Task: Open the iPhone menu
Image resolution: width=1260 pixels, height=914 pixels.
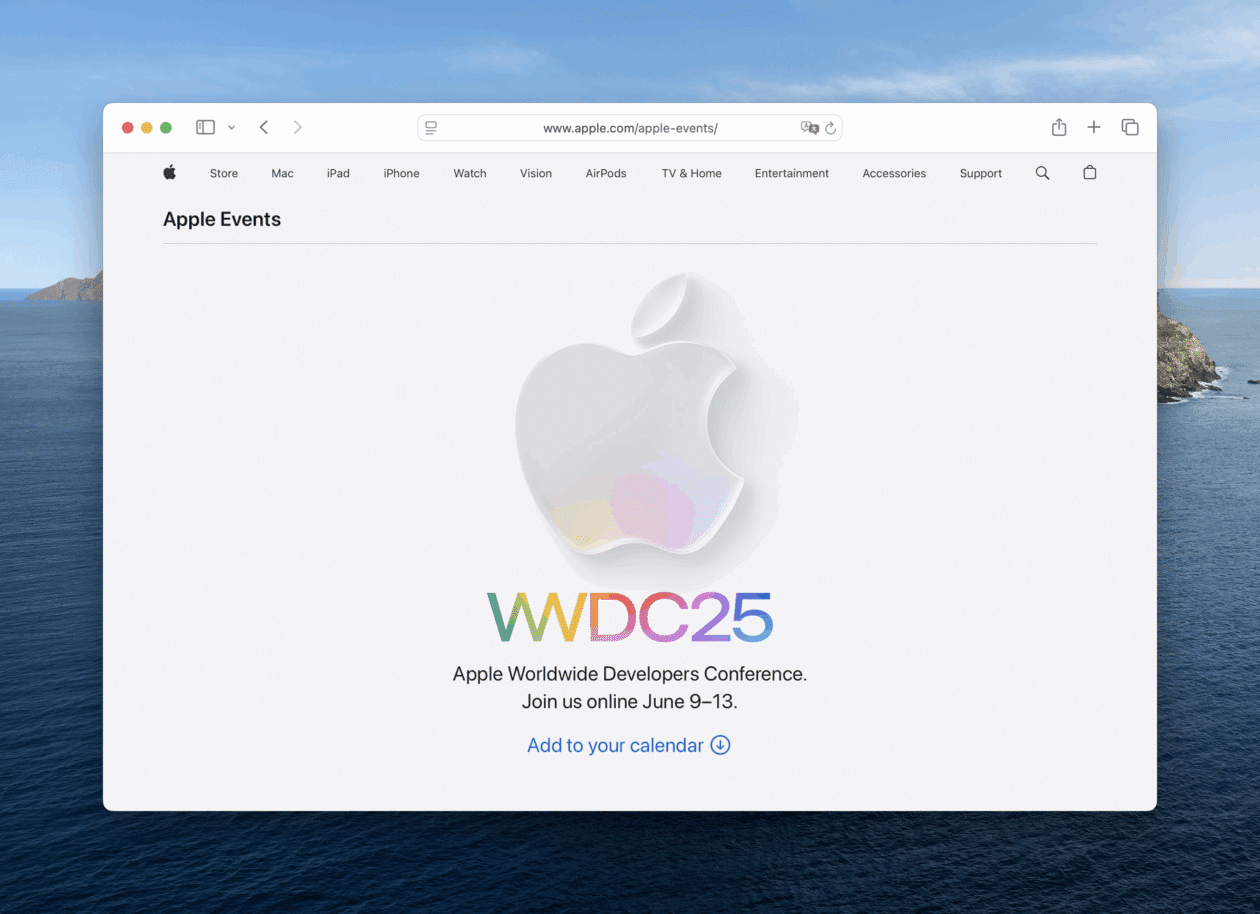Action: tap(401, 173)
